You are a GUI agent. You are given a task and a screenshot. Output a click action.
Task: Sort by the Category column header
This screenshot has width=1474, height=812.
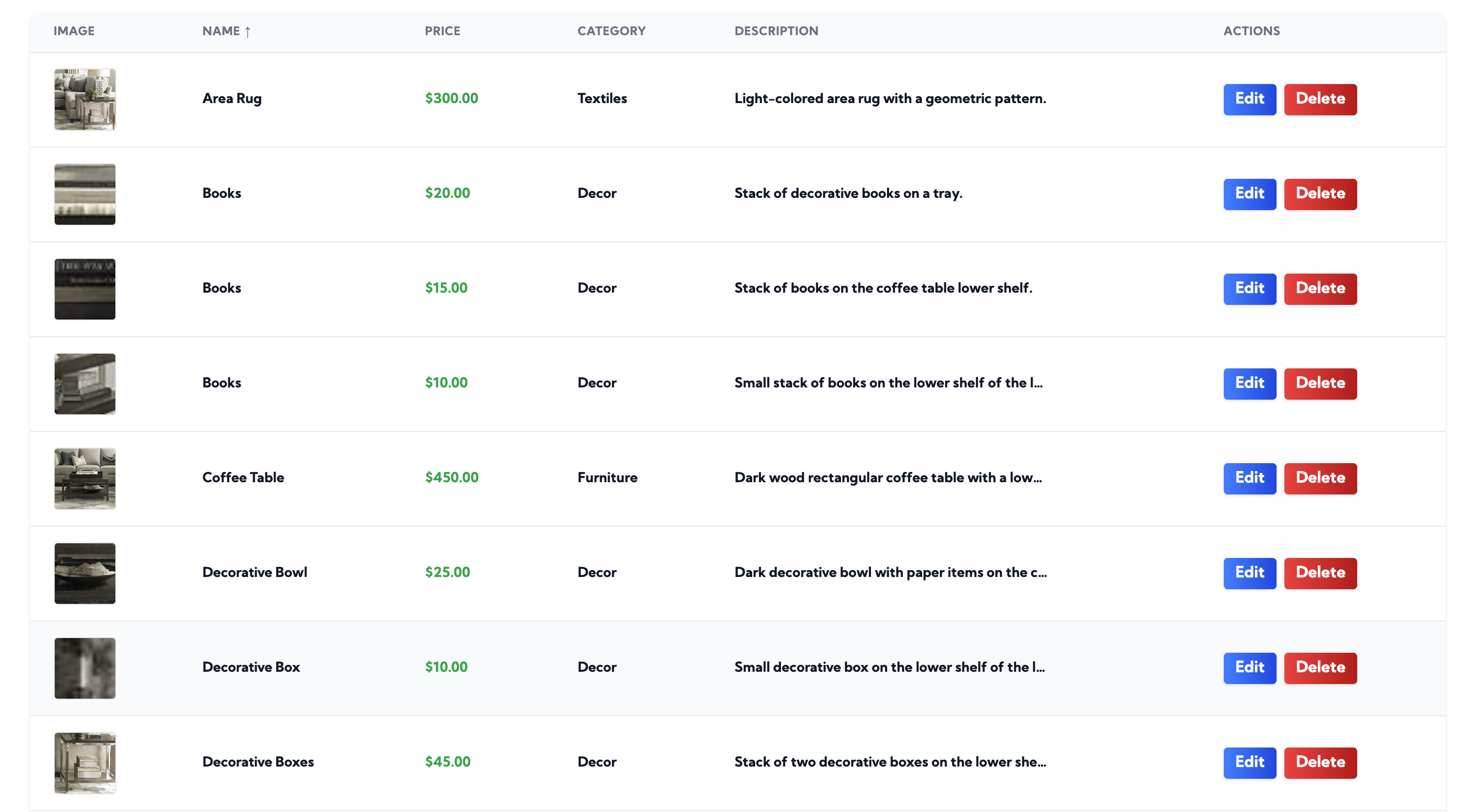[x=610, y=31]
